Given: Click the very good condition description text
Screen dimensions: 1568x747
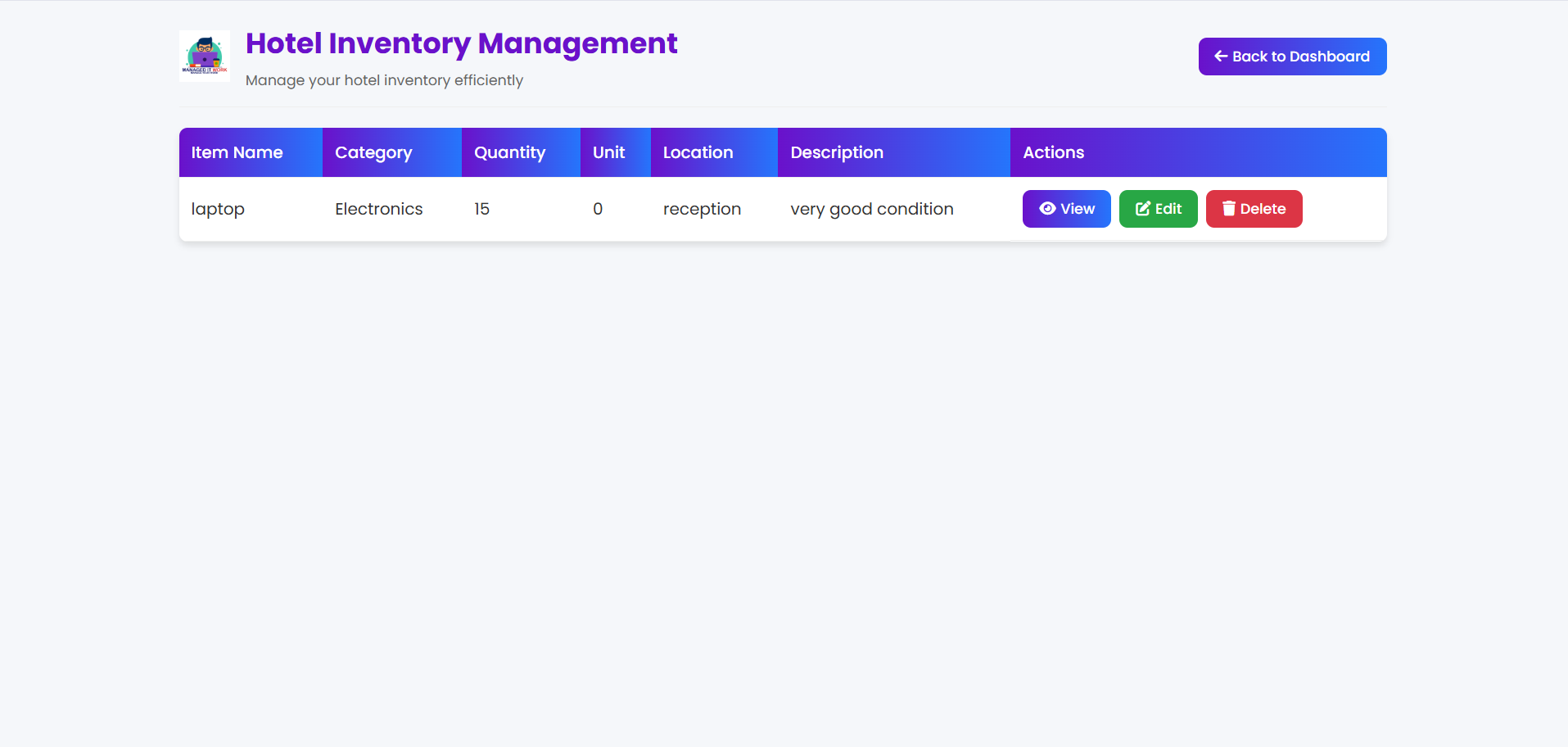Looking at the screenshot, I should [871, 209].
